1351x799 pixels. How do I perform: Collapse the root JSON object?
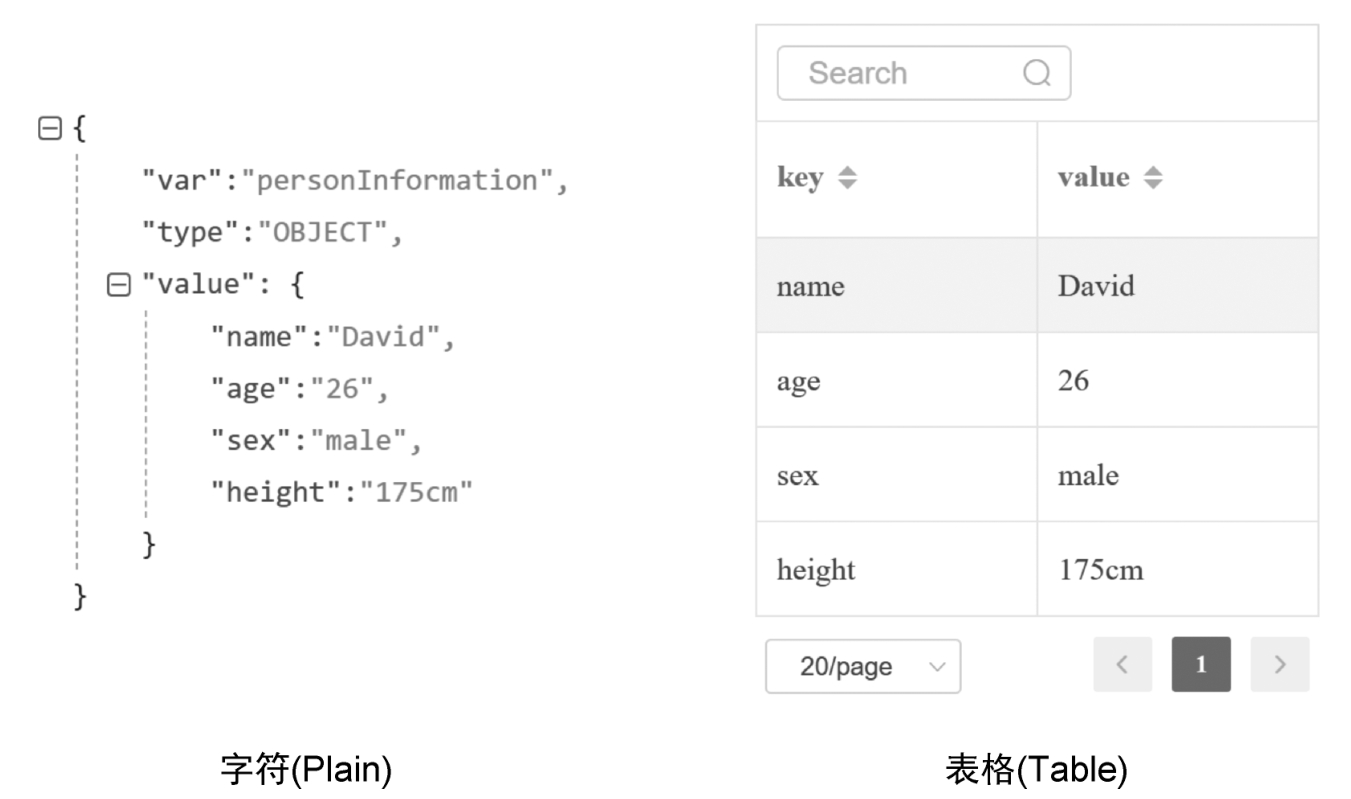[49, 128]
